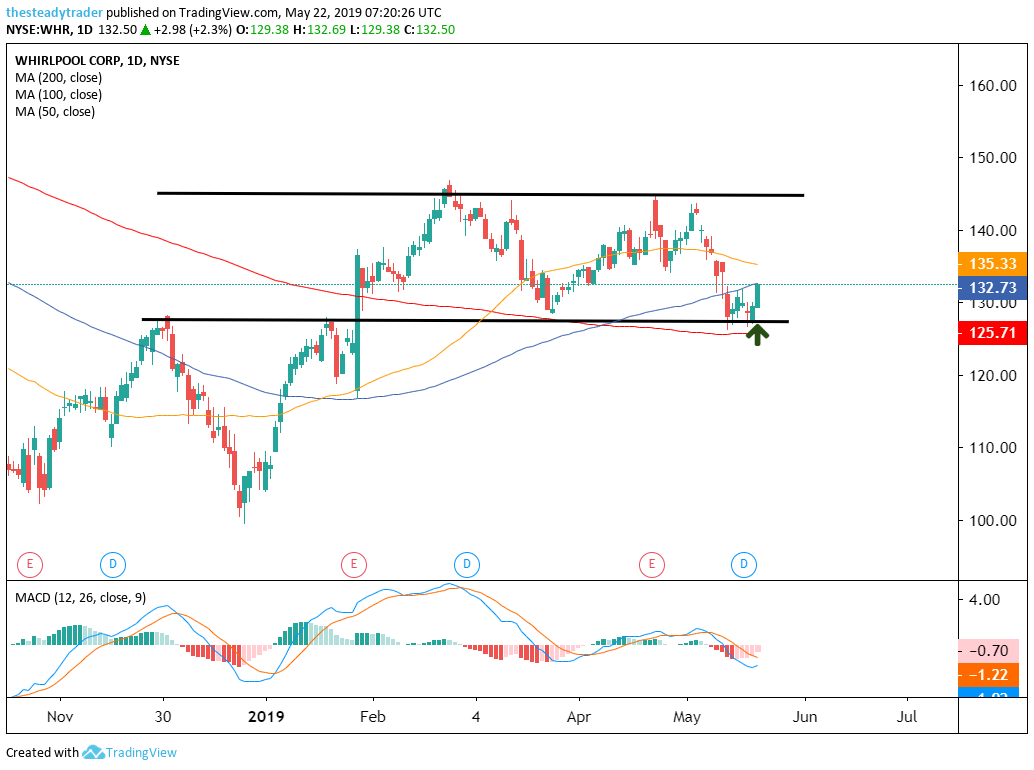Click the 140.00 price axis label
This screenshot has height=770, width=1034.
tap(992, 231)
